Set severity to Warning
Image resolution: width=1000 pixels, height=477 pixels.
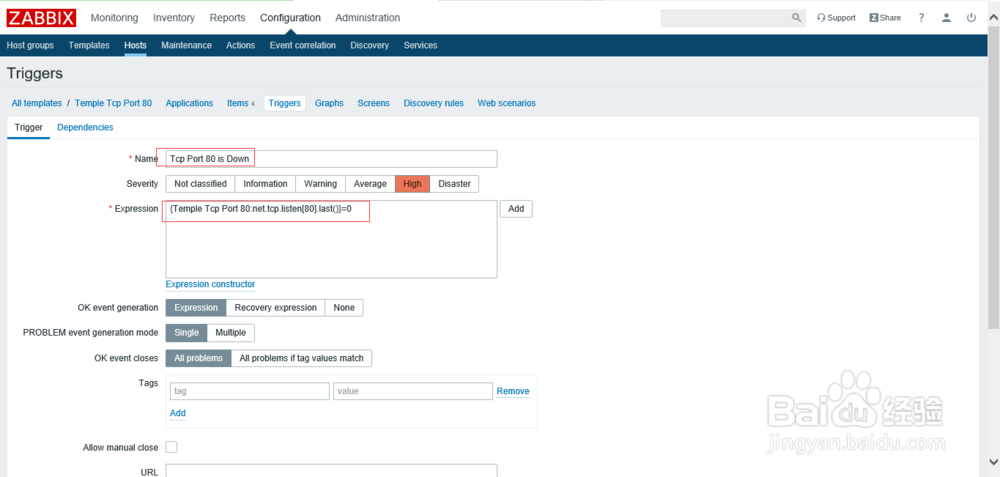click(320, 184)
